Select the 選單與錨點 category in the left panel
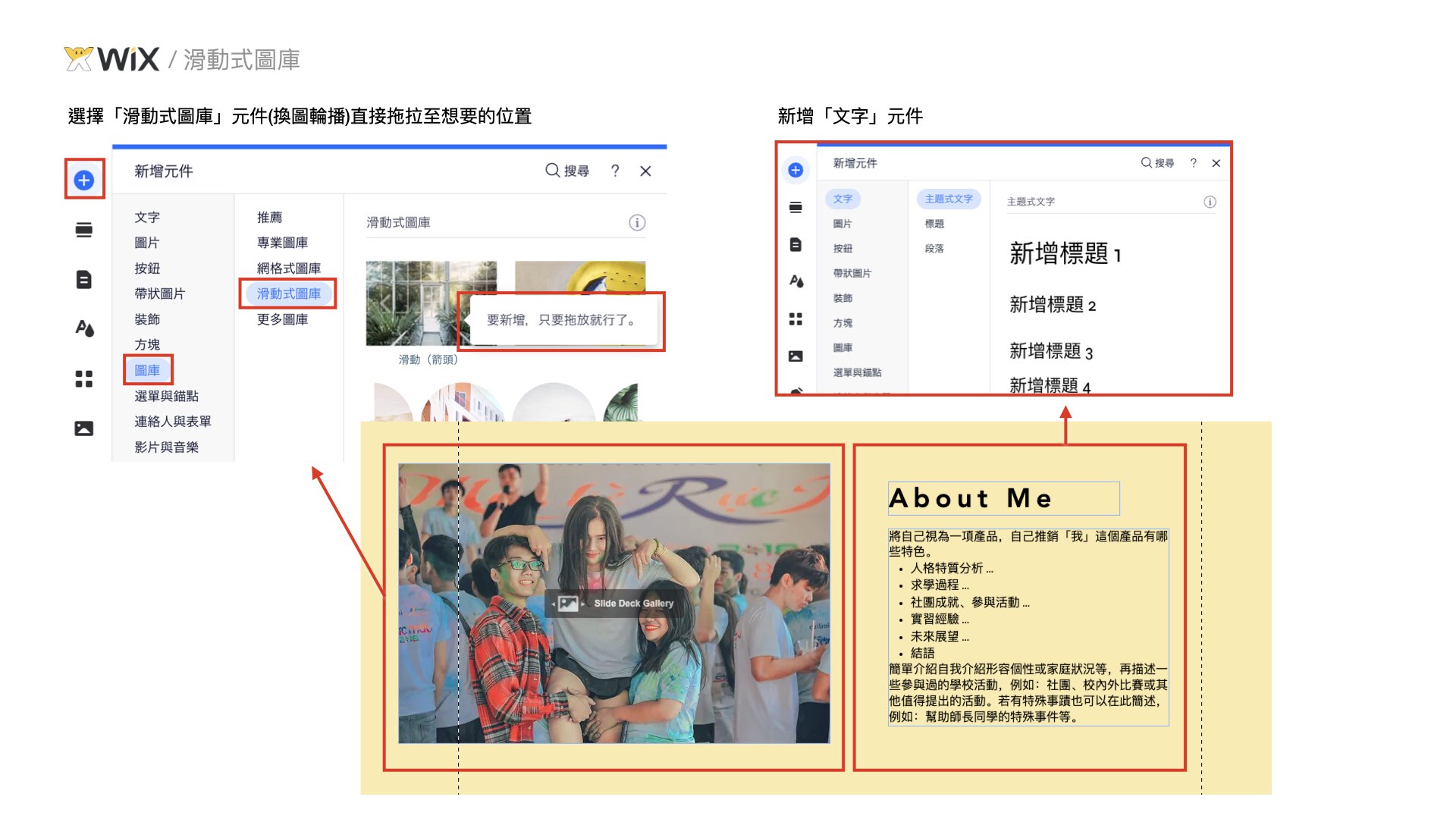 coord(166,396)
